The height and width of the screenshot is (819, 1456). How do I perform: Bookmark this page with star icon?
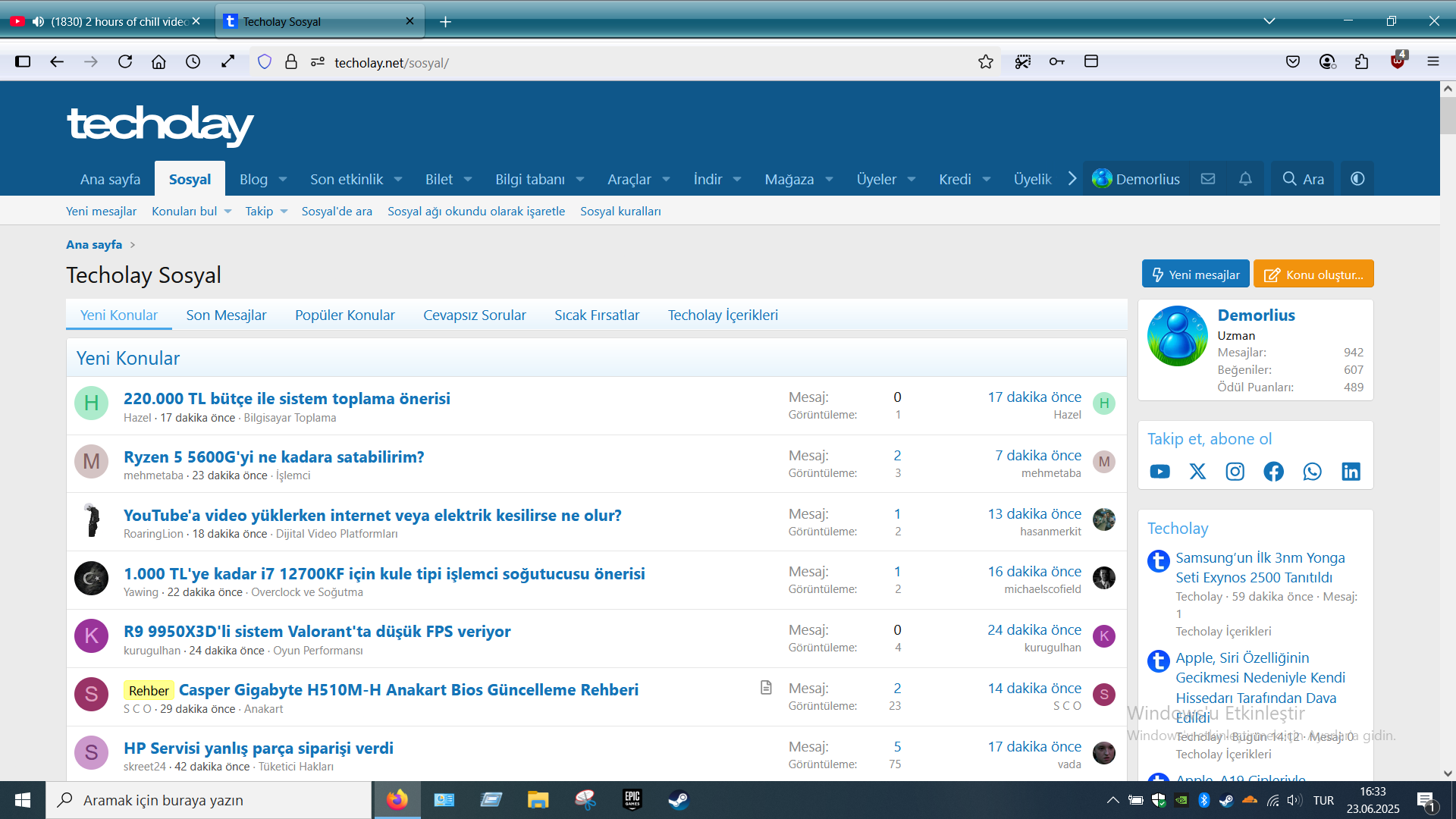tap(986, 62)
